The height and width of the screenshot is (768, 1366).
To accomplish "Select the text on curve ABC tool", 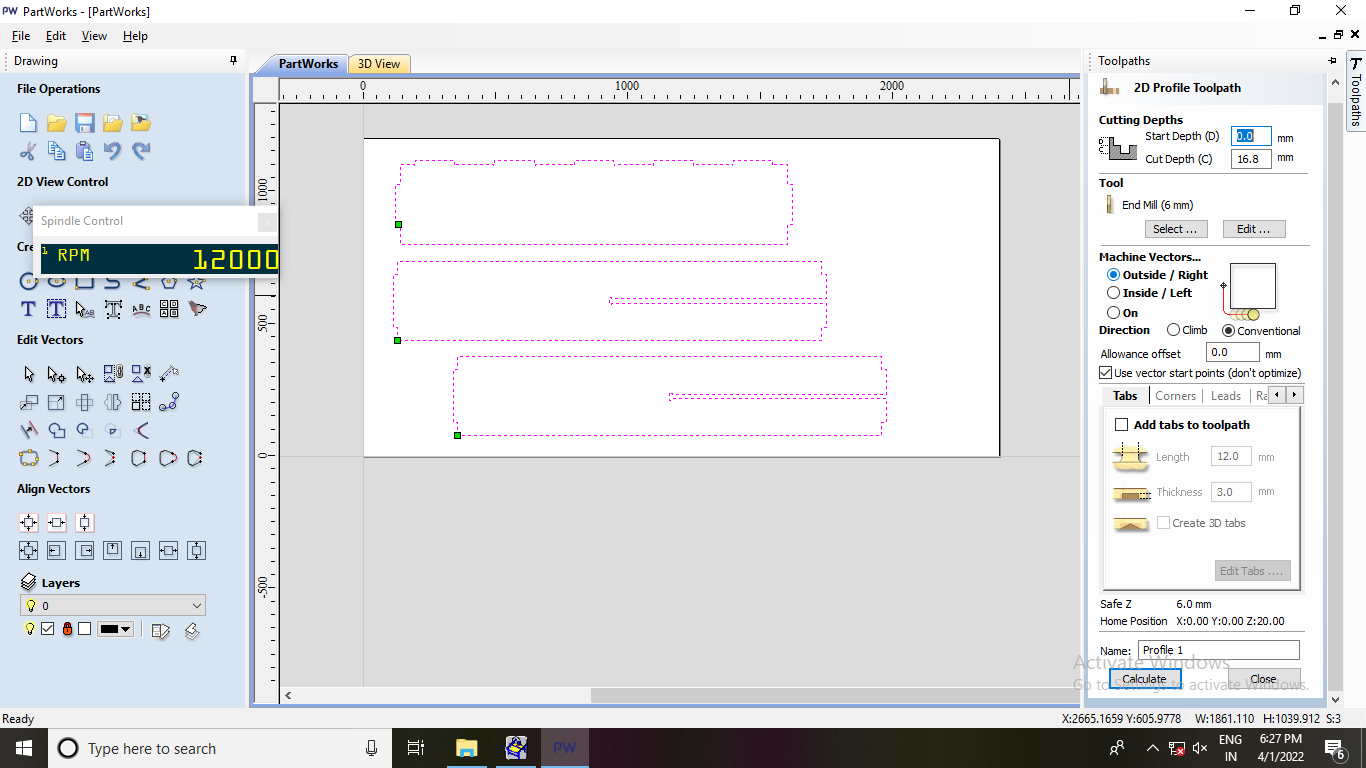I will (x=141, y=309).
